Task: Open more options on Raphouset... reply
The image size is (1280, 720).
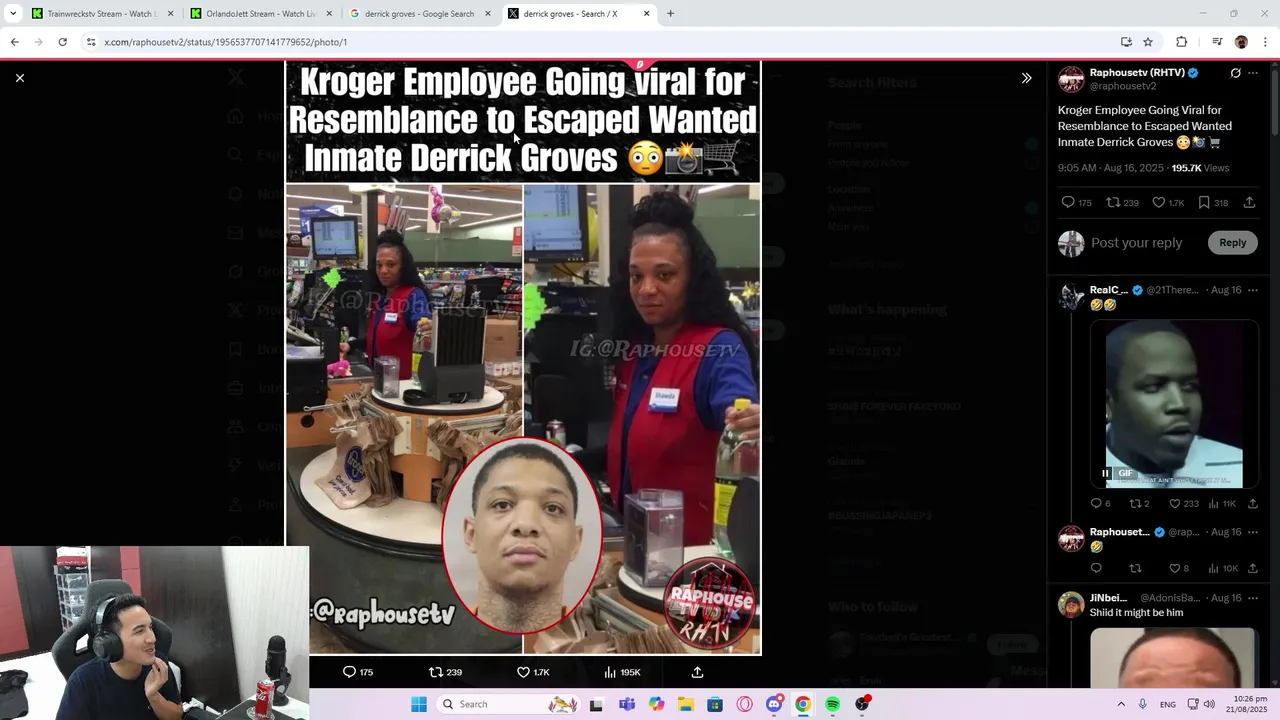Action: (x=1253, y=532)
